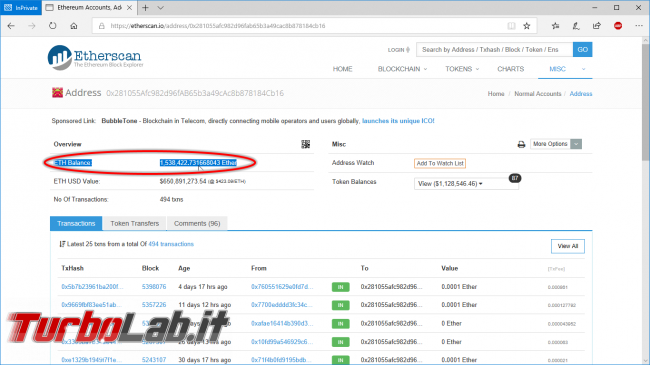Open '494 transactions' link
Viewport: 650px width, 365px height.
tap(171, 244)
